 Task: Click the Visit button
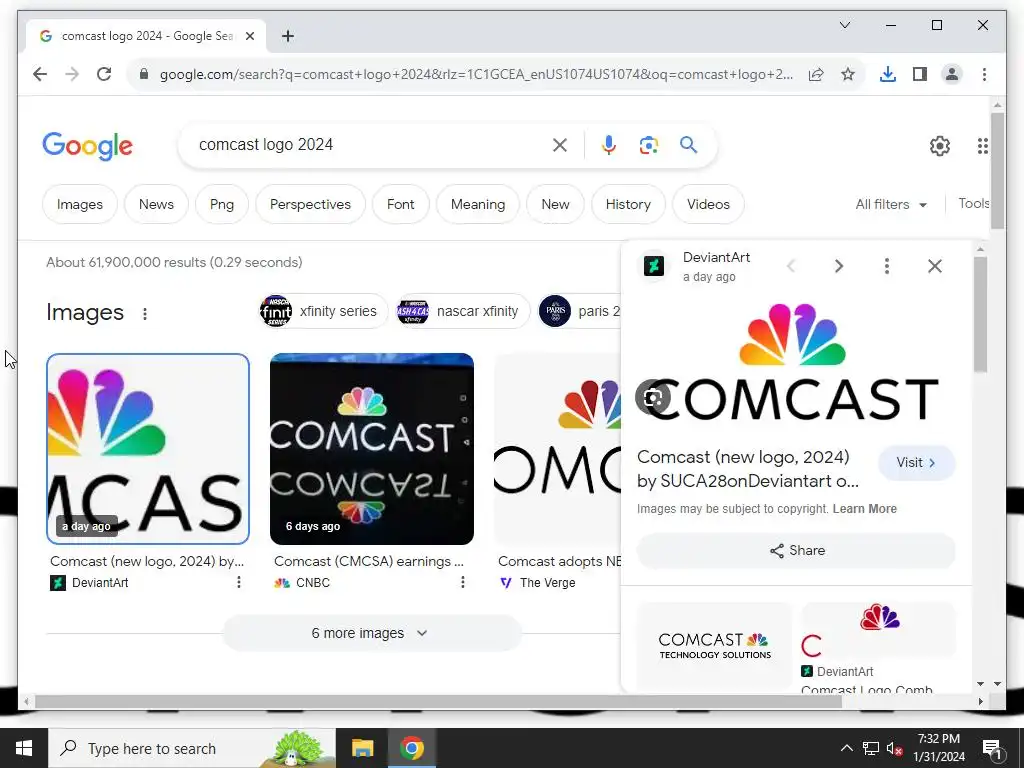[916, 462]
